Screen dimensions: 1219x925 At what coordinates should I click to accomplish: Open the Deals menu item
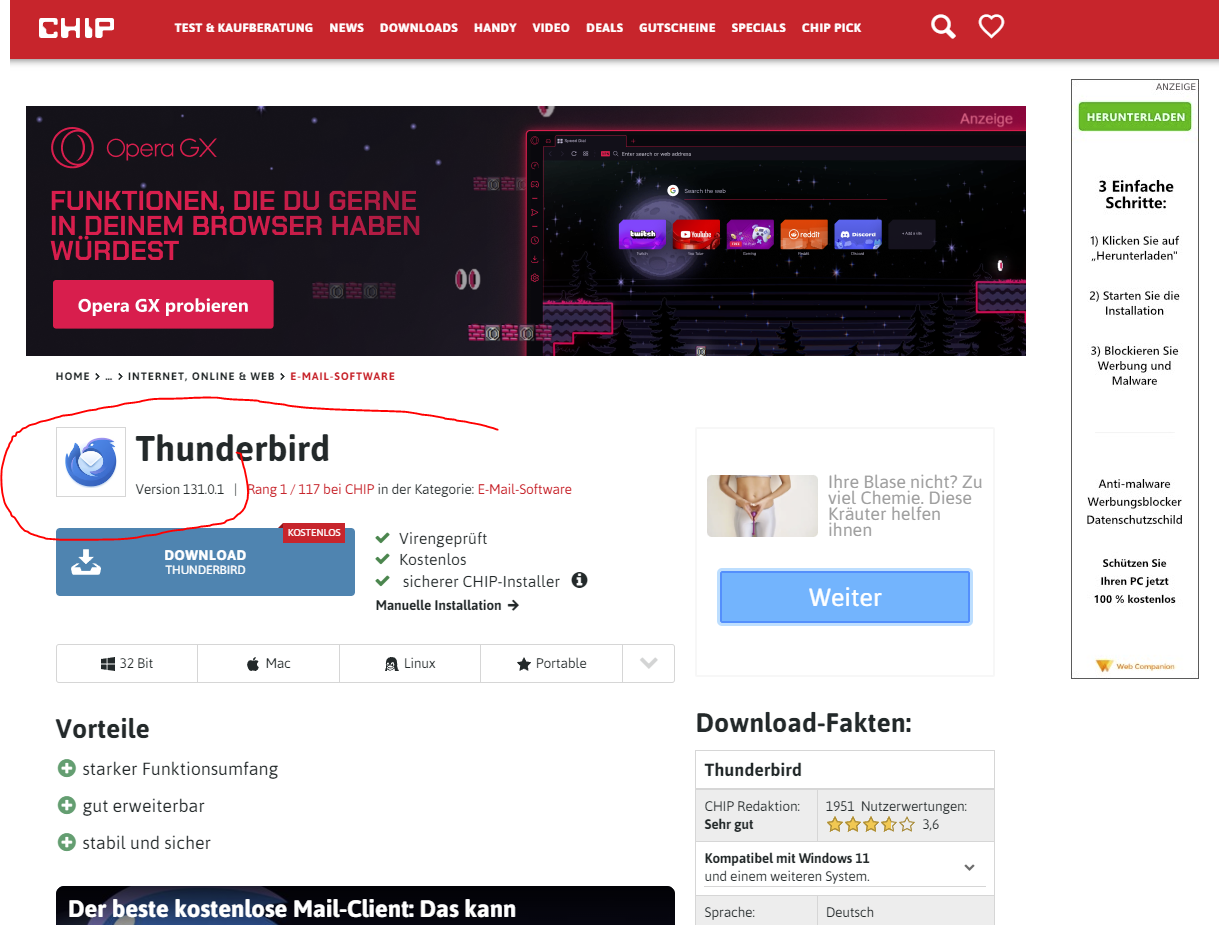point(604,28)
